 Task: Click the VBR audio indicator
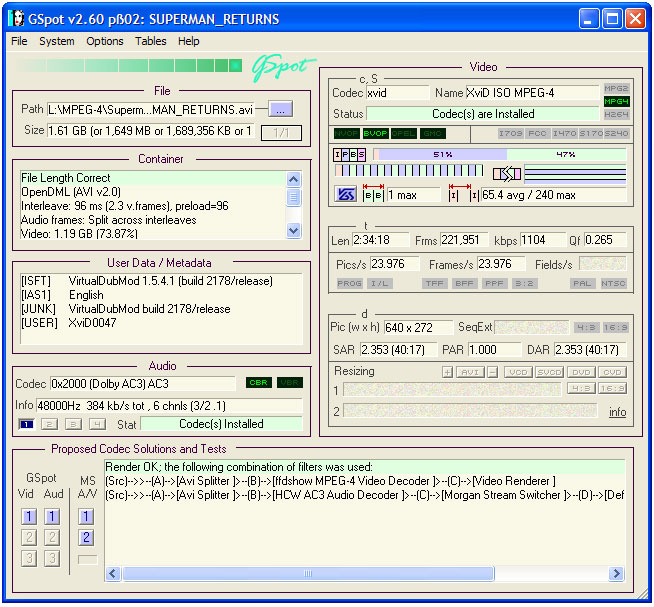point(290,383)
